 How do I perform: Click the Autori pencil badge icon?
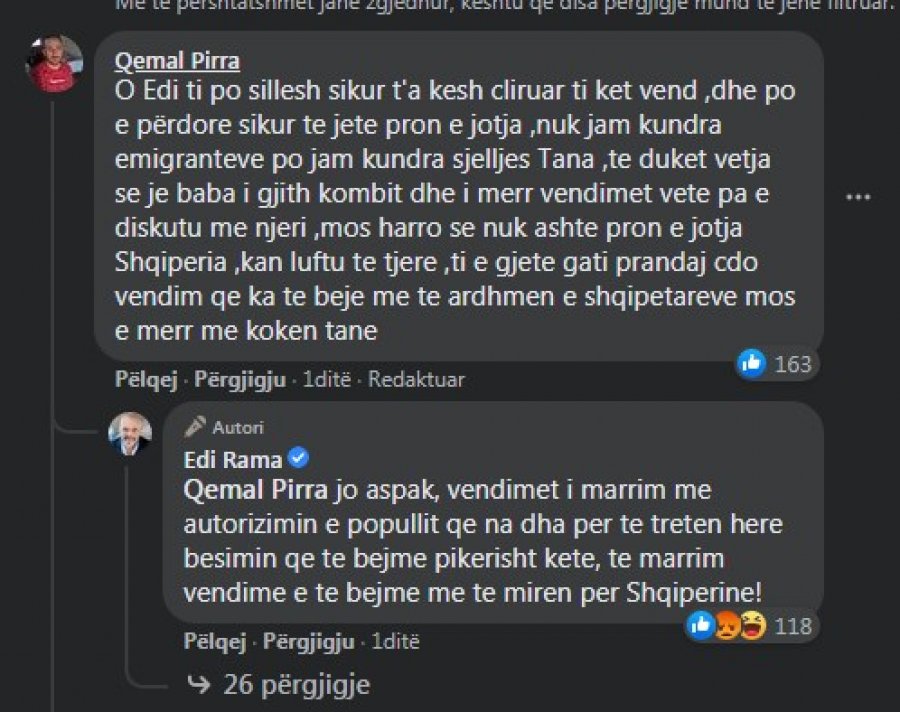click(195, 427)
